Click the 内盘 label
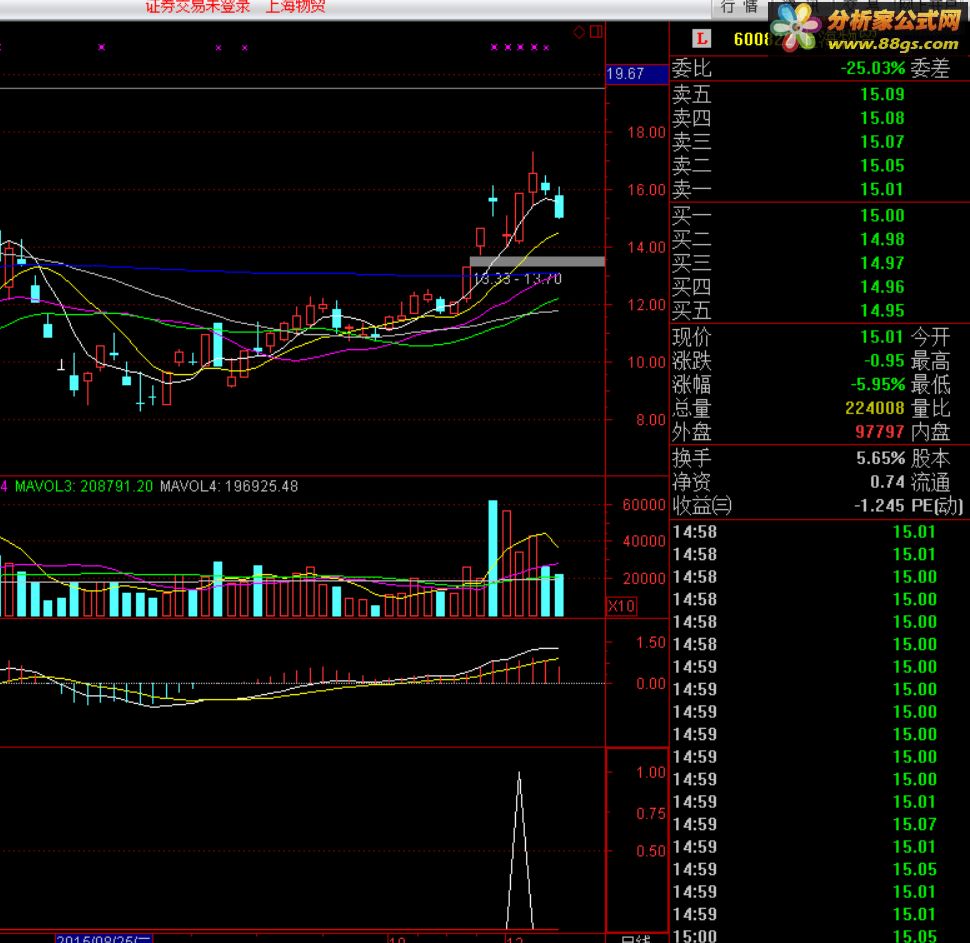The width and height of the screenshot is (970, 943). point(930,432)
